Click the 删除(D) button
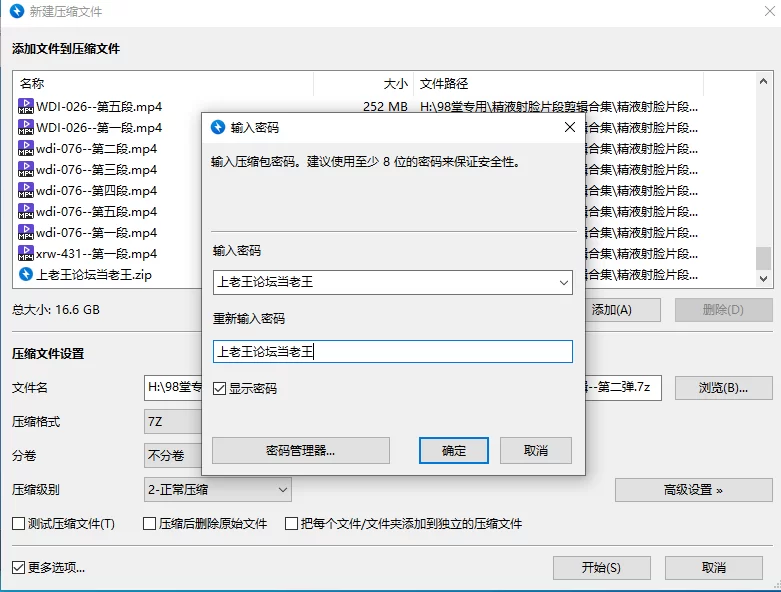This screenshot has height=592, width=781. click(x=723, y=310)
